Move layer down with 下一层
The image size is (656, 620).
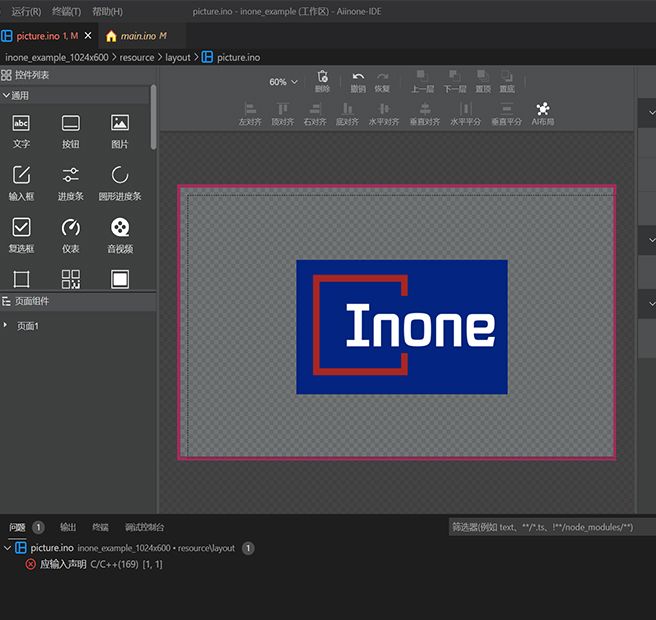pyautogui.click(x=455, y=81)
